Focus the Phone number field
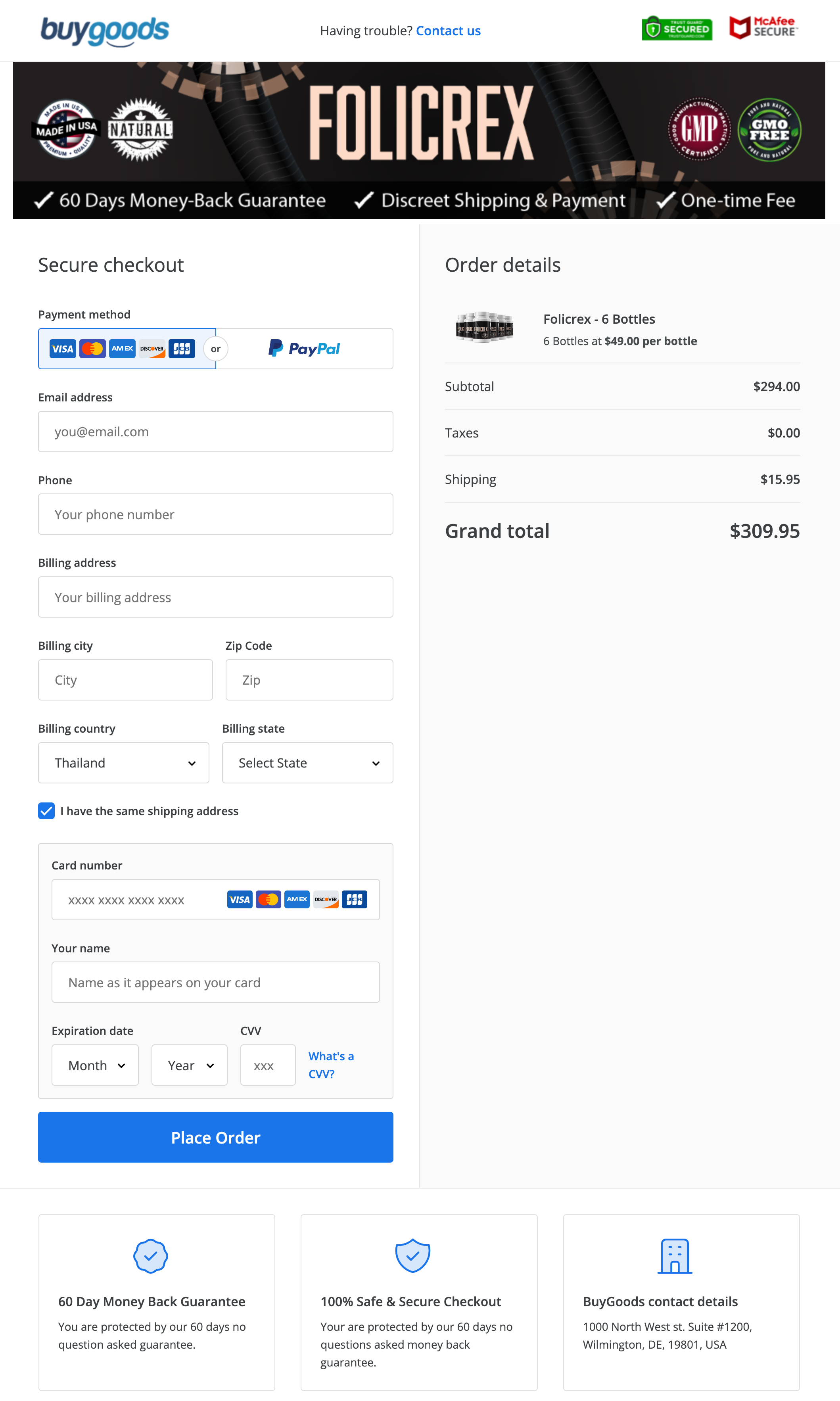Viewport: 840px width, 1401px height. tap(216, 514)
